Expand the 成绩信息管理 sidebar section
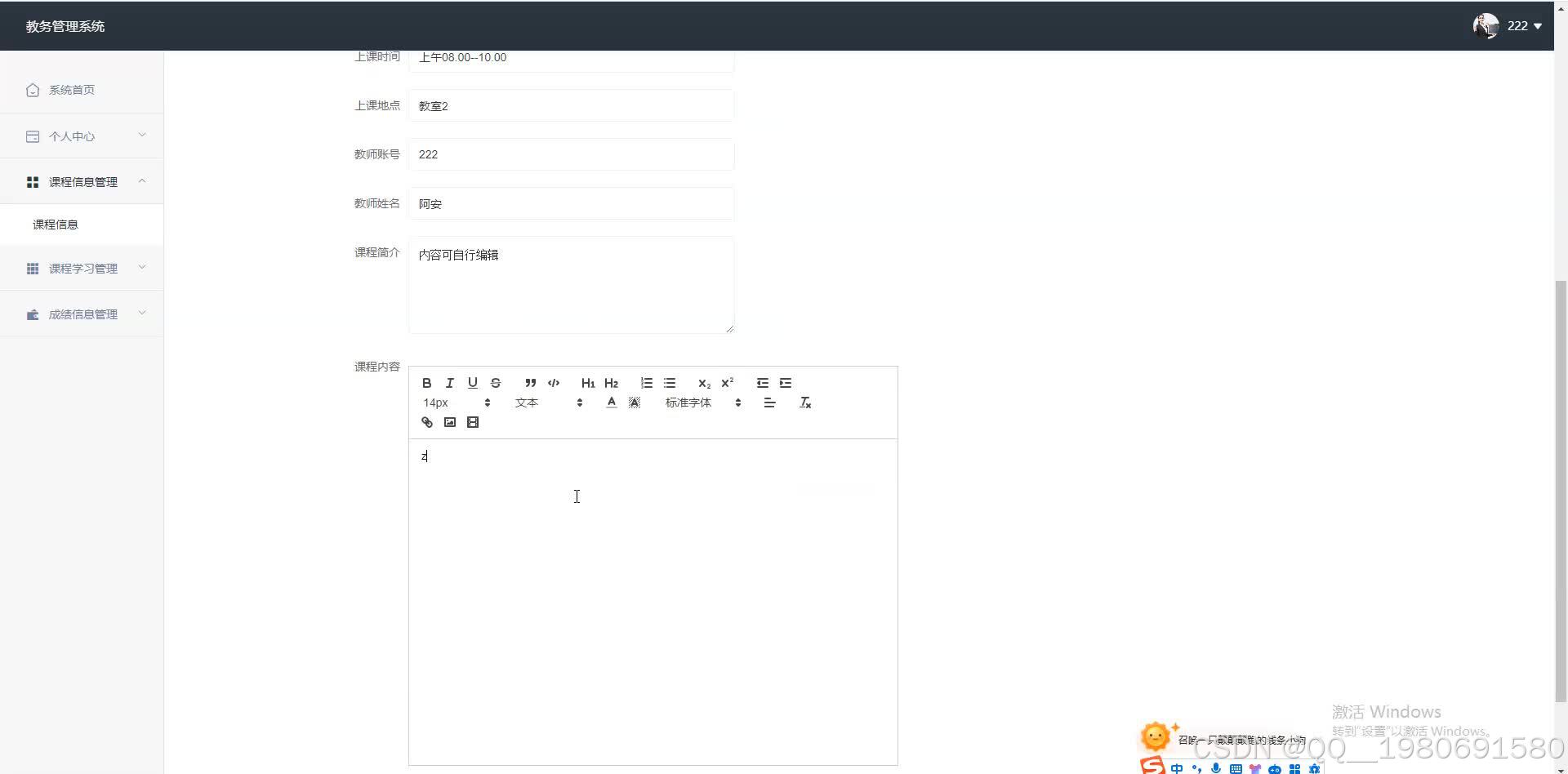The height and width of the screenshot is (774, 1568). click(x=82, y=314)
